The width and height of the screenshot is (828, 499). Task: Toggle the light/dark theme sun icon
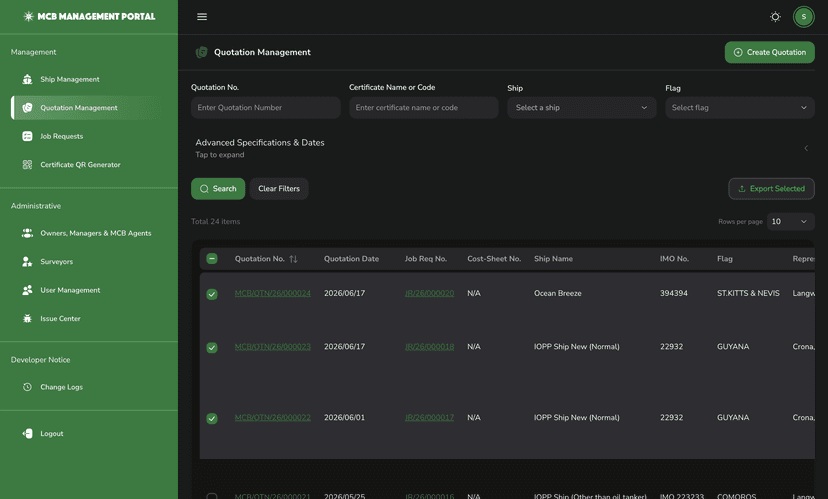click(x=775, y=17)
